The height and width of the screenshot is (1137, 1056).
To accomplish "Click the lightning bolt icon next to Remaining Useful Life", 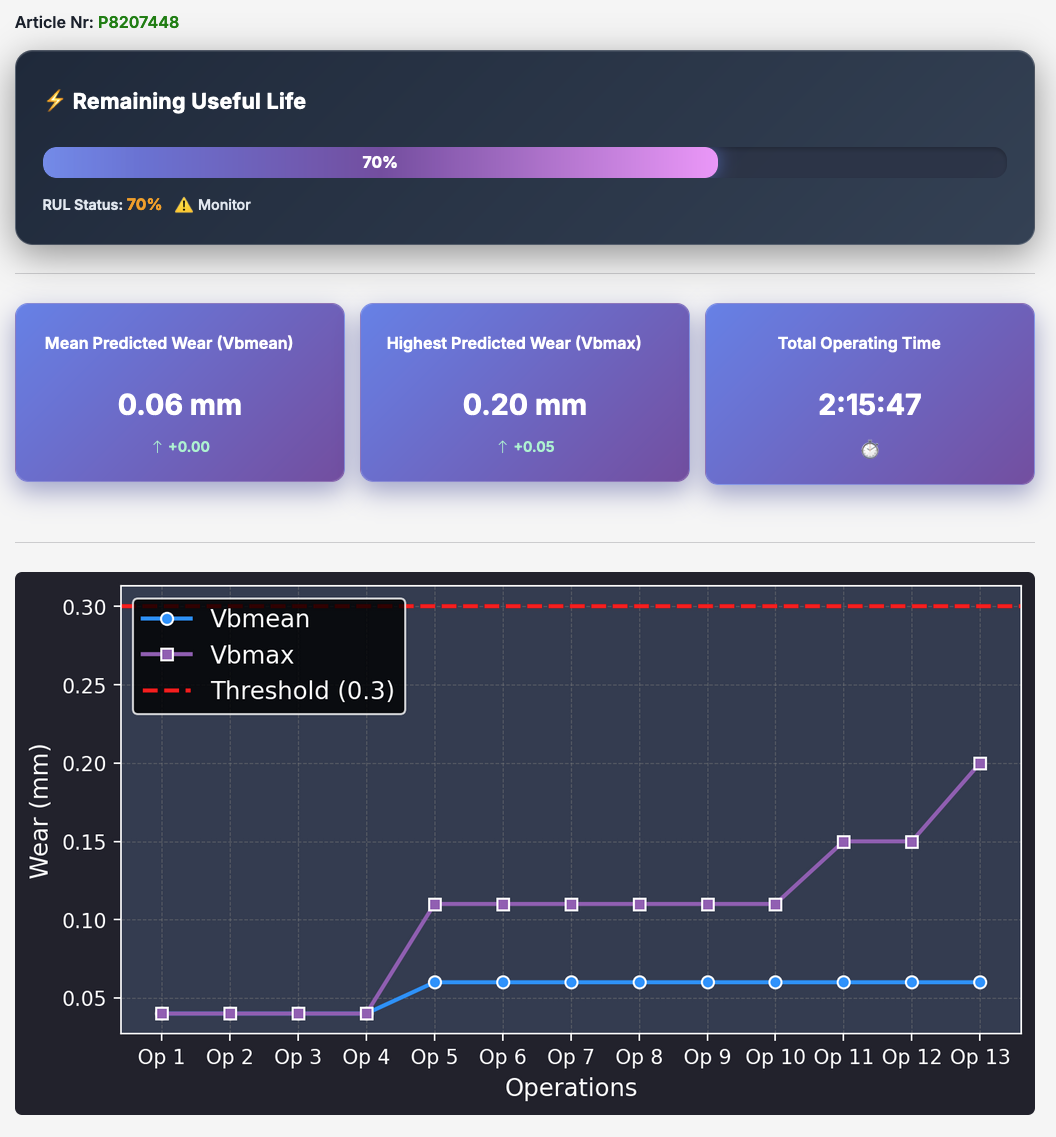I will 55,100.
